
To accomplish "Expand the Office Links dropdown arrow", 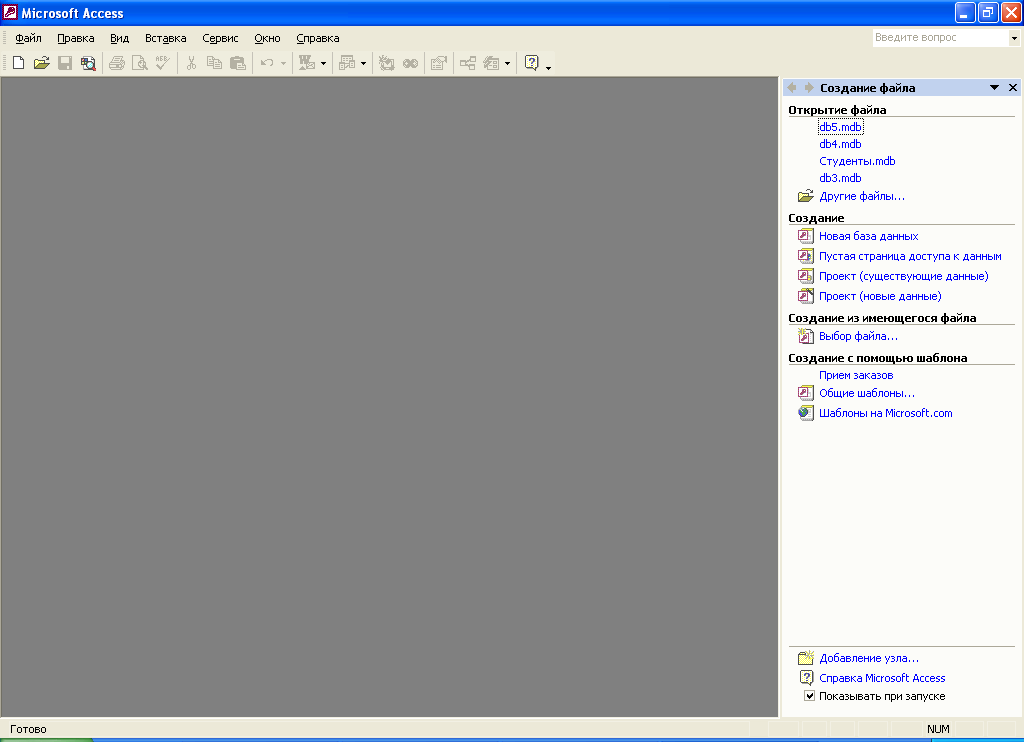I will pyautogui.click(x=323, y=63).
